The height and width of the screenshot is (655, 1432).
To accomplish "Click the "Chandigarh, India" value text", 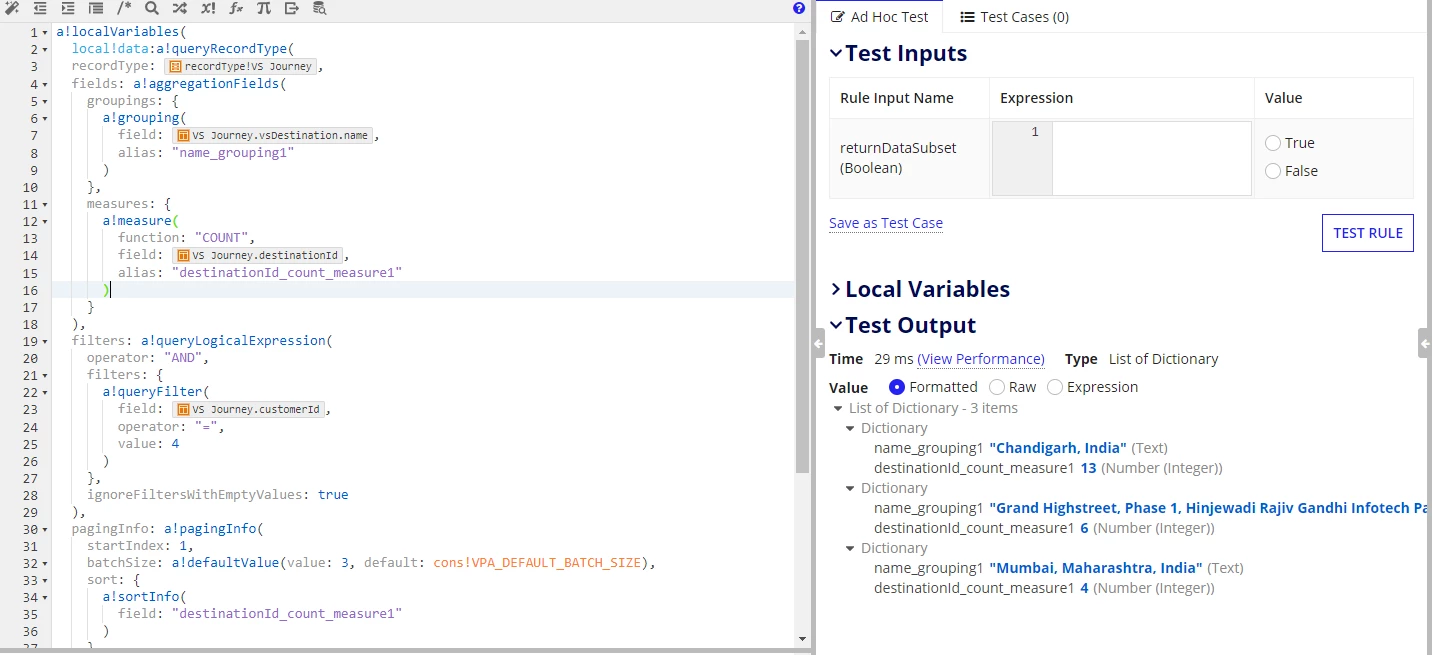I will click(x=1058, y=448).
